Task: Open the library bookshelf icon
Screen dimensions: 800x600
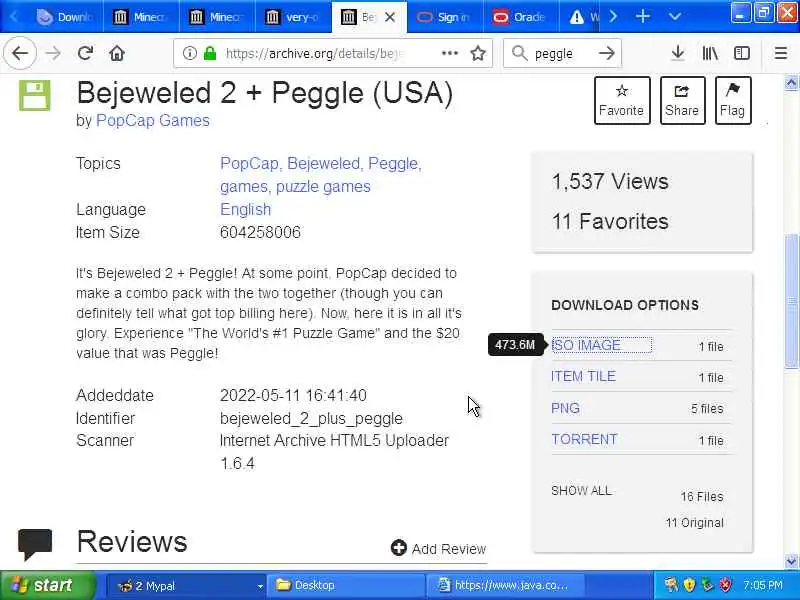Action: [710, 53]
